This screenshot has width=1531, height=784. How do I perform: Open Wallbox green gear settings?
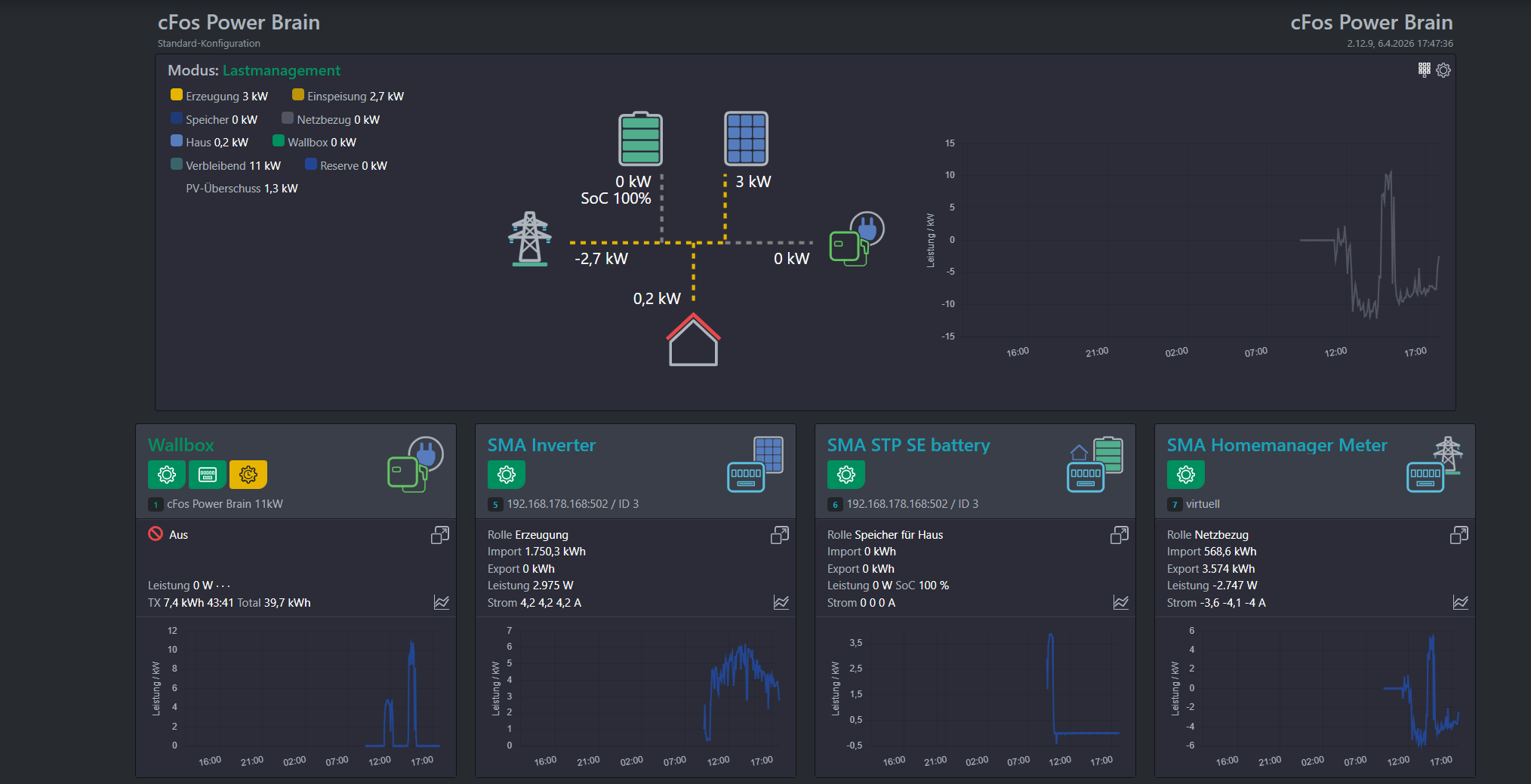pos(167,475)
